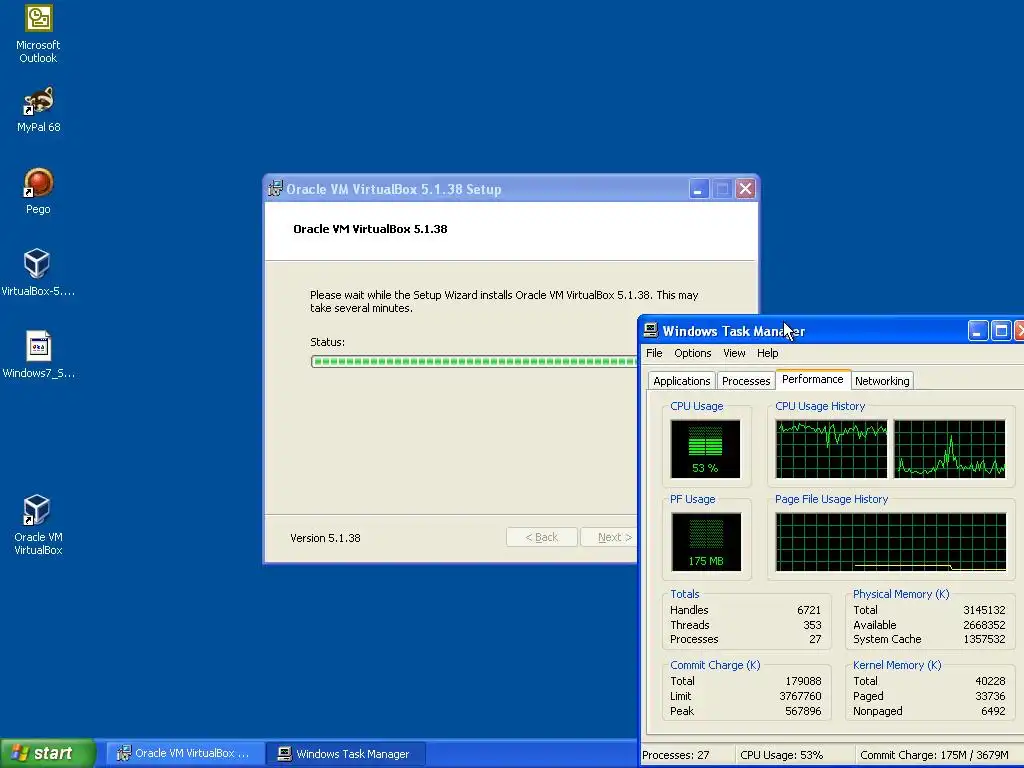Click the System Cache value 1357532

[x=984, y=639]
